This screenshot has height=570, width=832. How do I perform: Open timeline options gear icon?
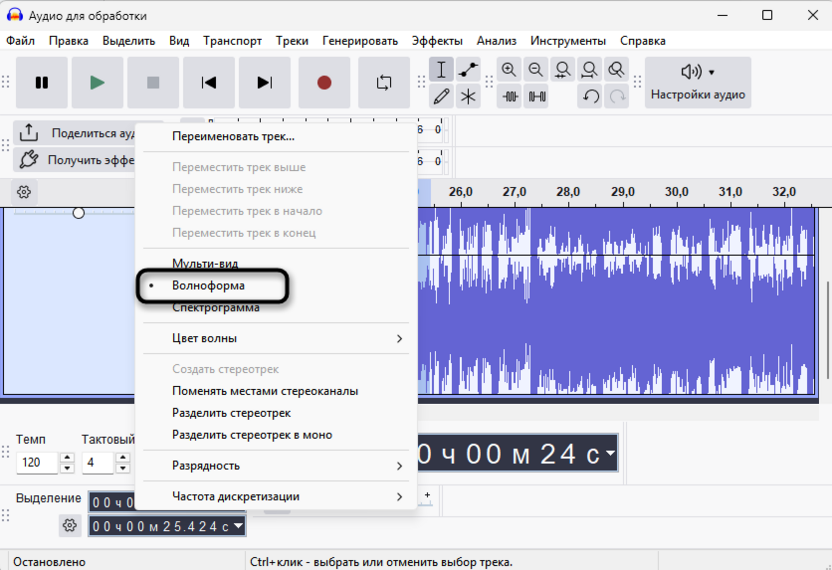click(x=24, y=192)
